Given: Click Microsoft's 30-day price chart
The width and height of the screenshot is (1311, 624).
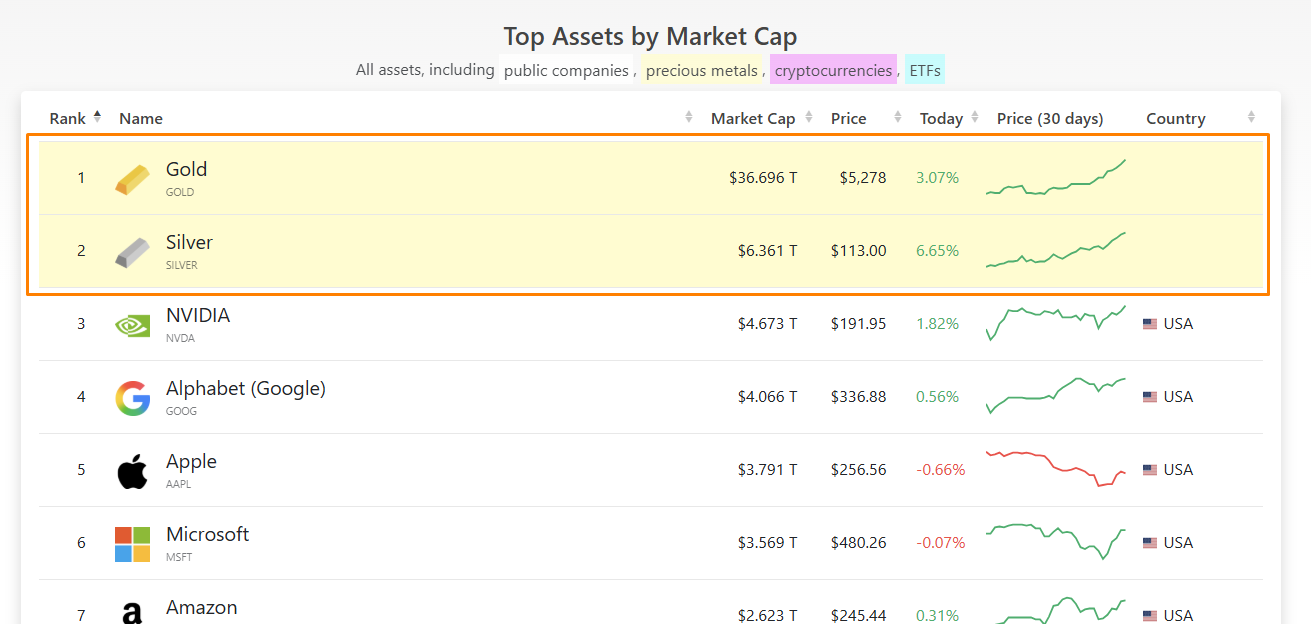Looking at the screenshot, I should (1056, 543).
